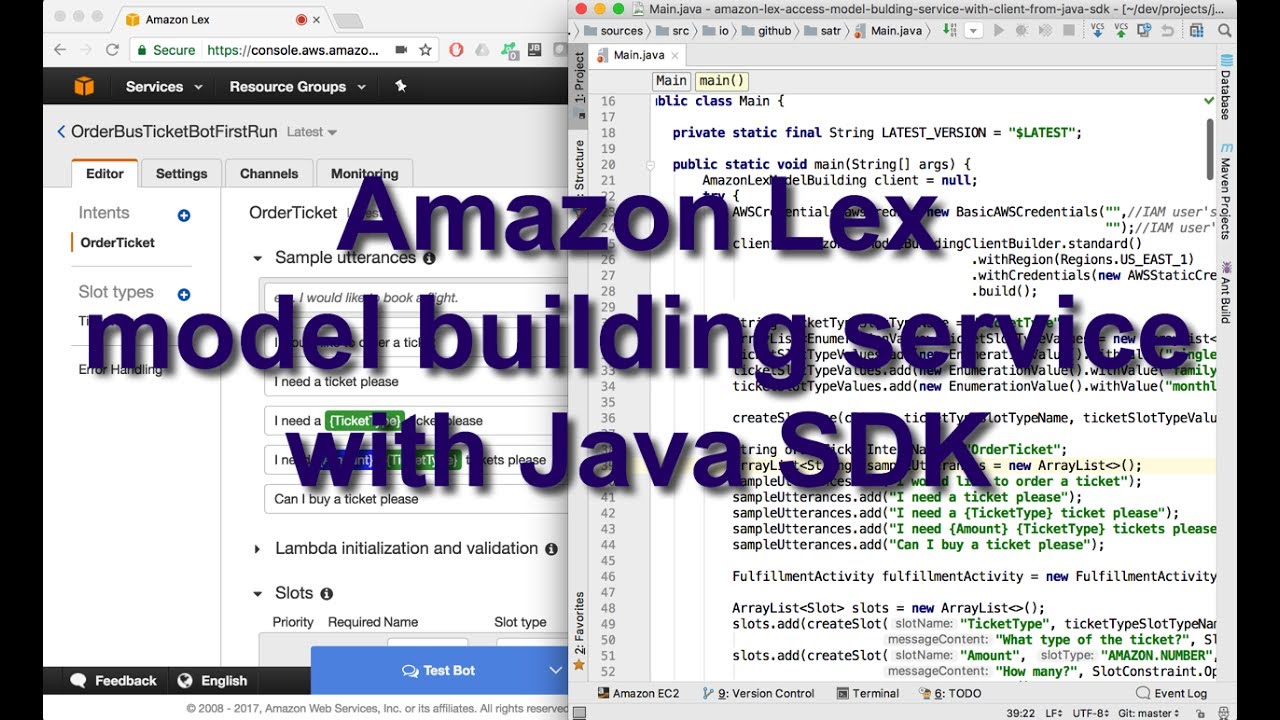Screen dimensions: 1280x720
Task: Click the camera icon in the address bar
Action: click(401, 49)
